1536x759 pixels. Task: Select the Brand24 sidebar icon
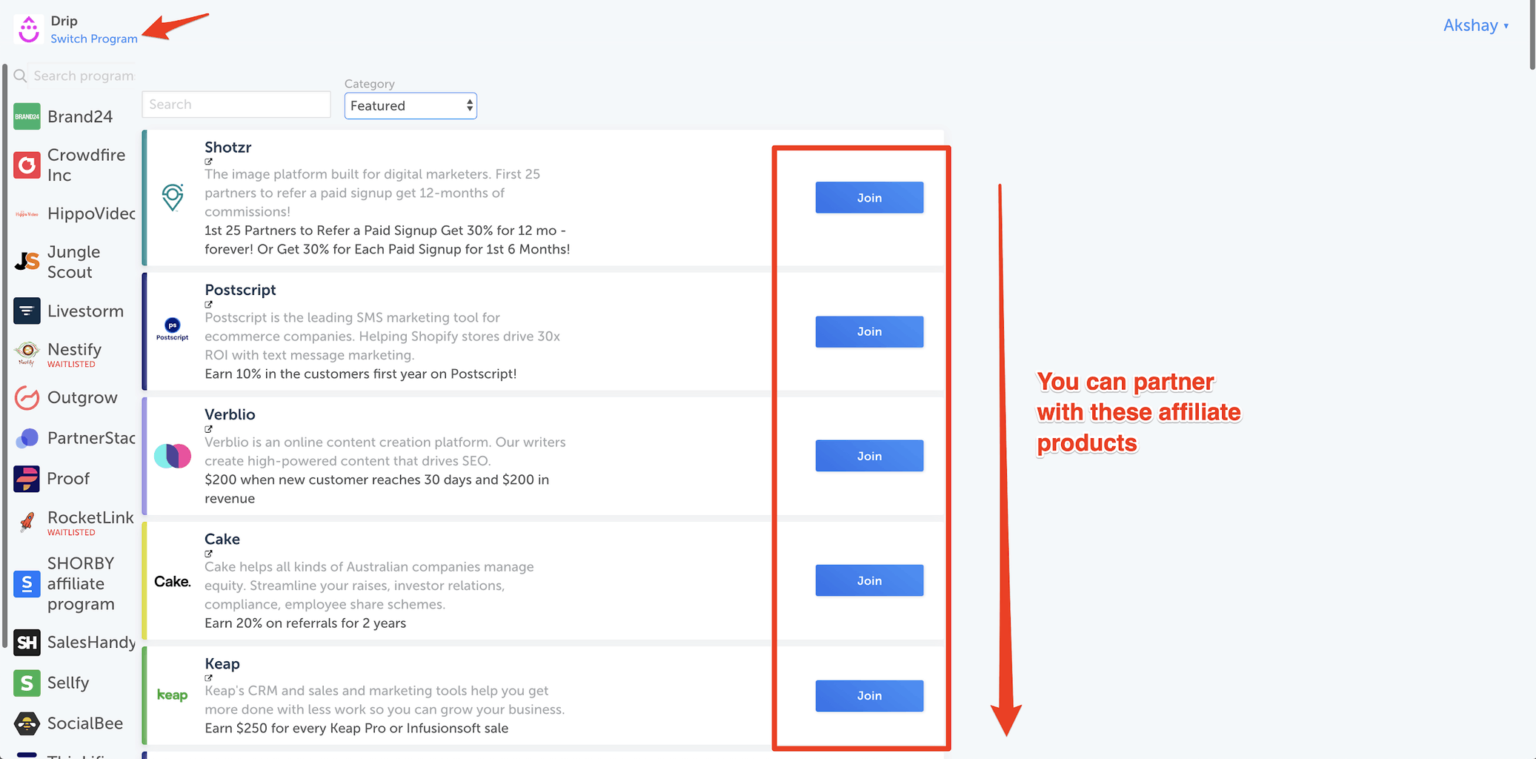(25, 116)
